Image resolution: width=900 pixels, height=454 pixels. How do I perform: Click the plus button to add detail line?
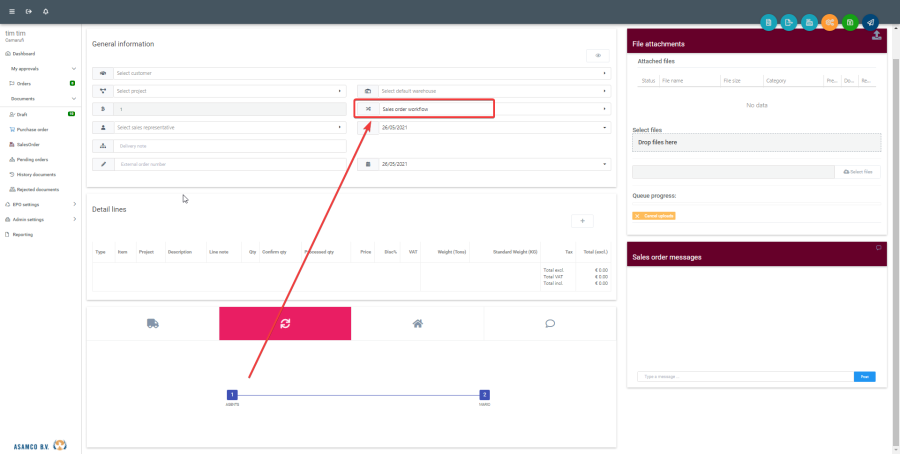point(582,220)
